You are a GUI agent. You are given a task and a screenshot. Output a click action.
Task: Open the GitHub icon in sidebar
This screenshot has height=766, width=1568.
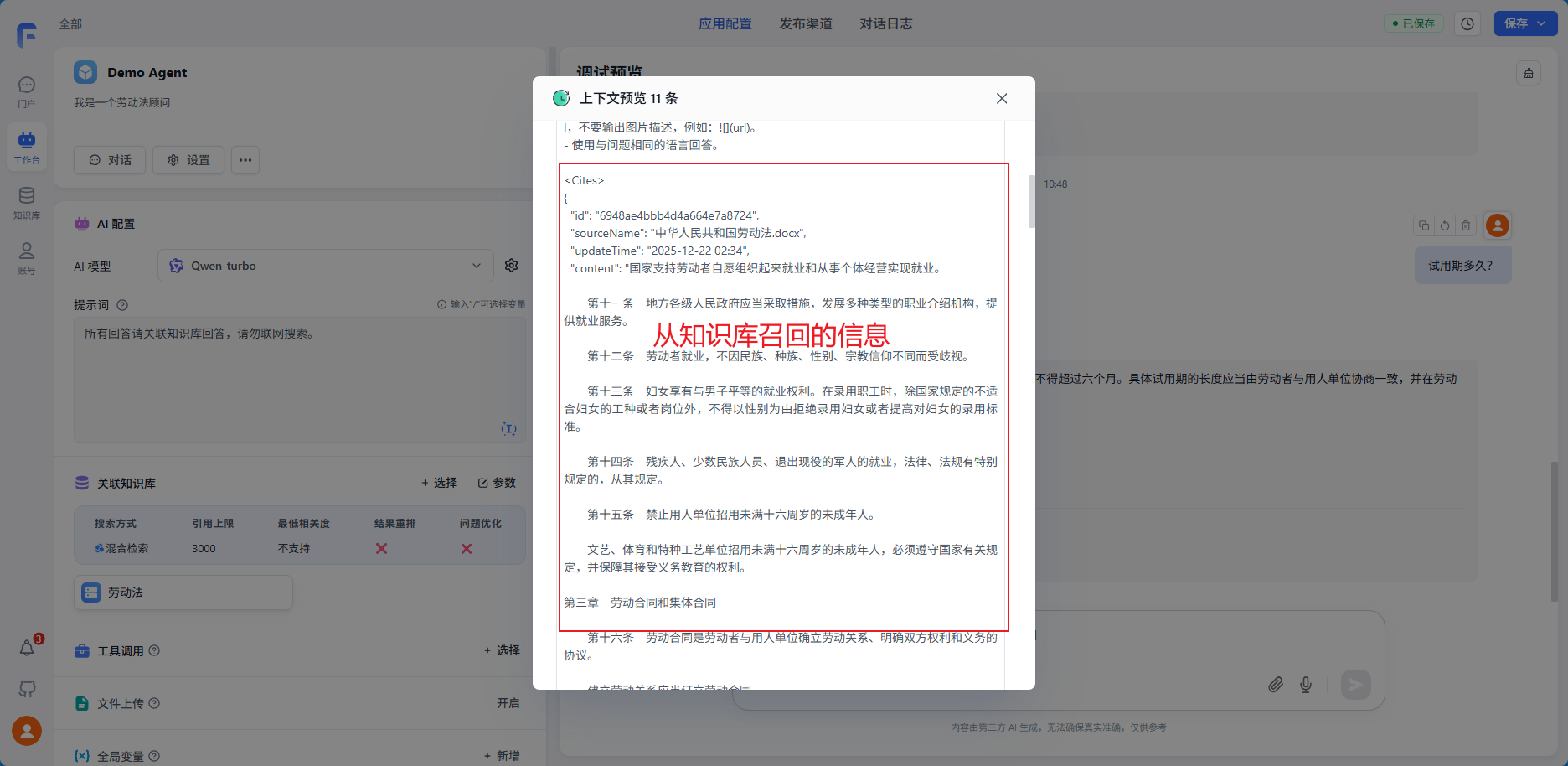pos(27,689)
